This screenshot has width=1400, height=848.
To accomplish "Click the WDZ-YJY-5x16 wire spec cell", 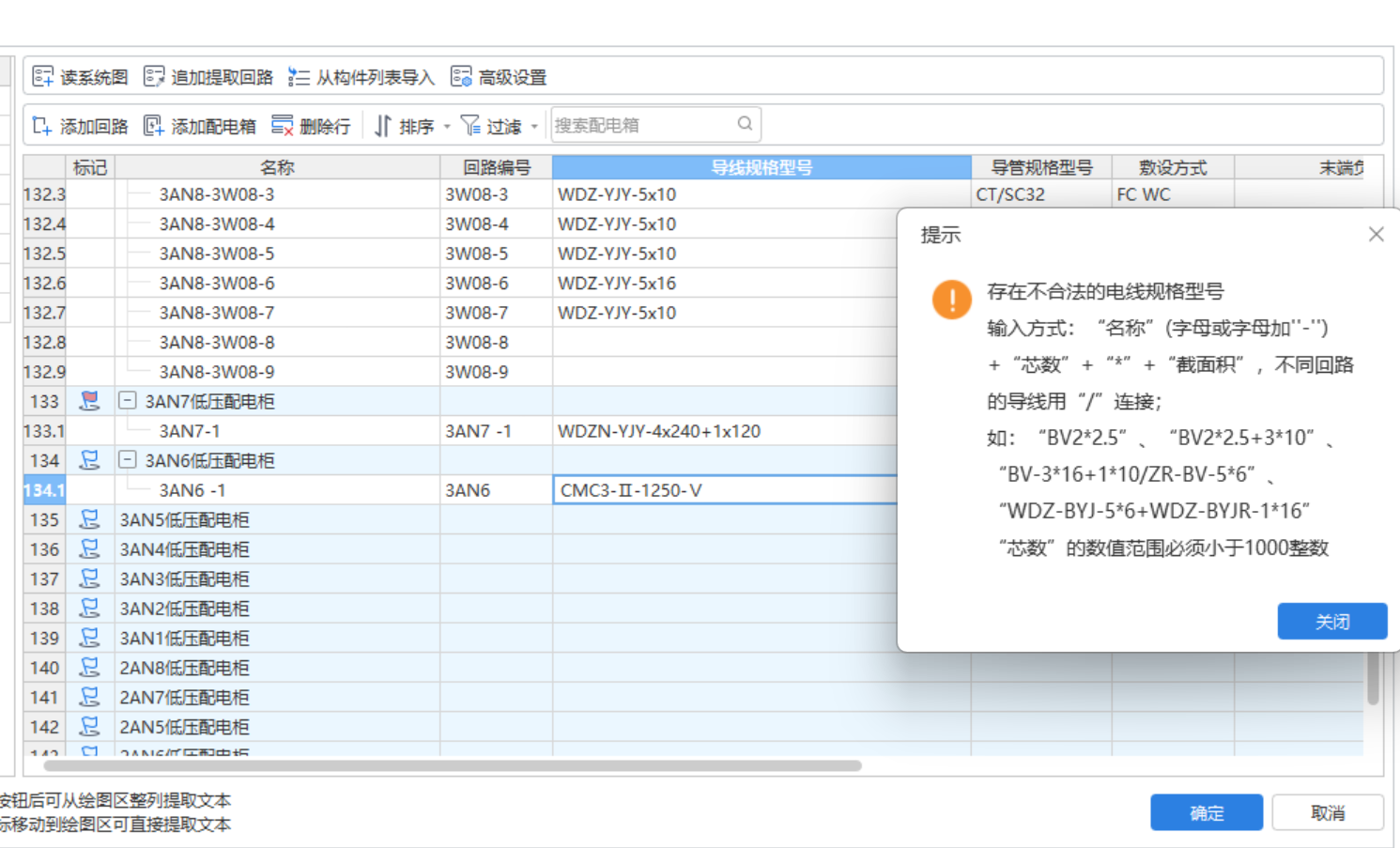I will tap(725, 283).
